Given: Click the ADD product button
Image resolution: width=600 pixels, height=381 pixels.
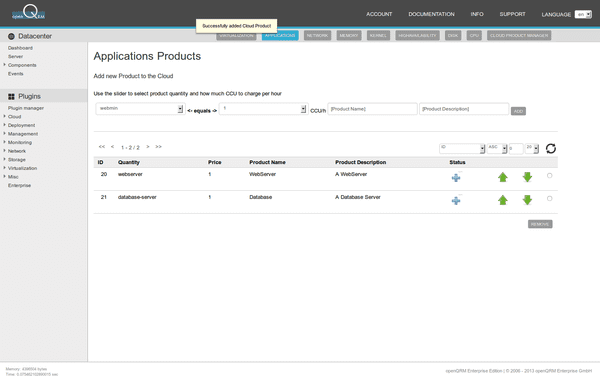Looking at the screenshot, I should tap(518, 111).
